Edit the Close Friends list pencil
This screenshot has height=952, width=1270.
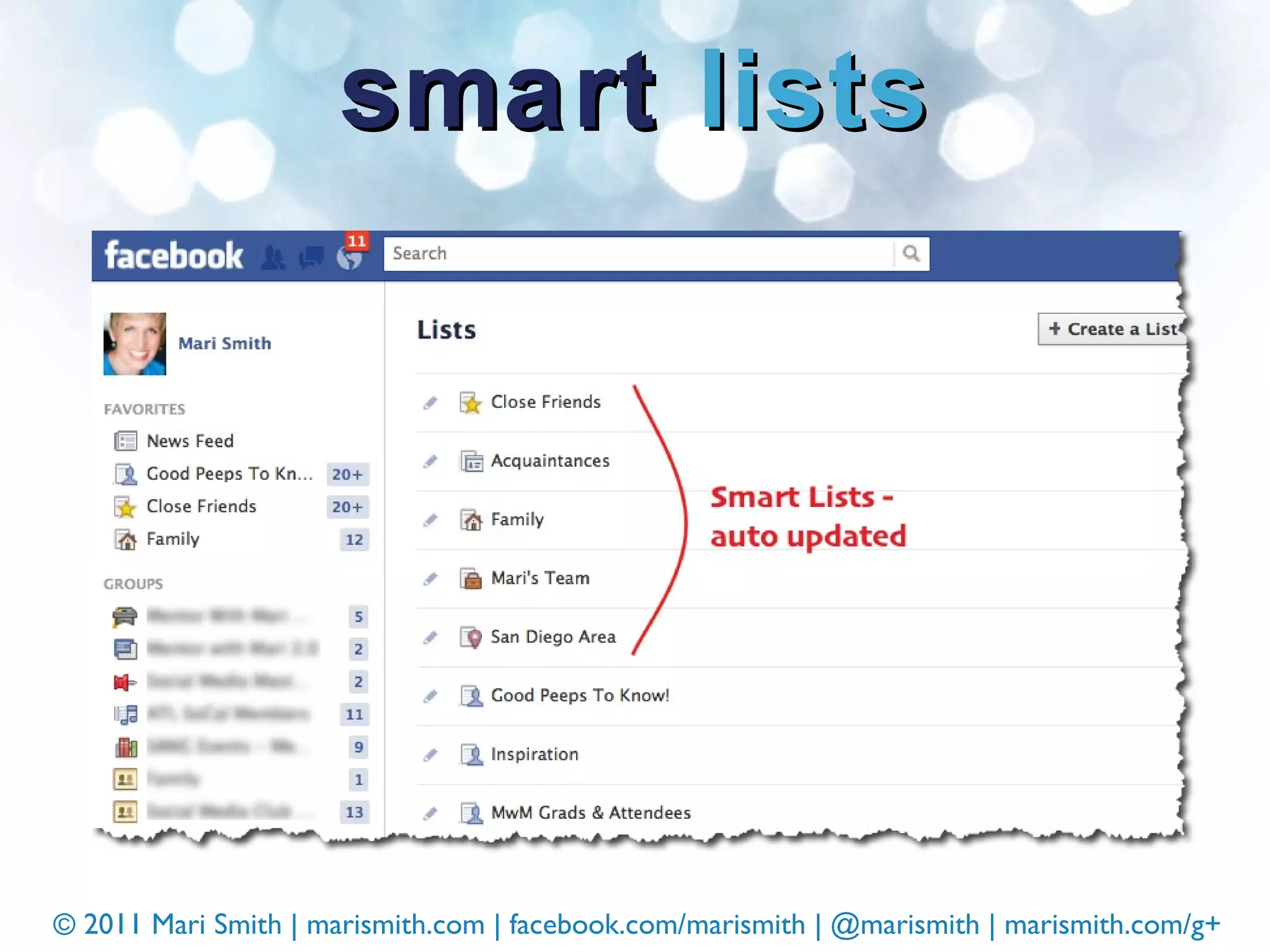coord(430,403)
